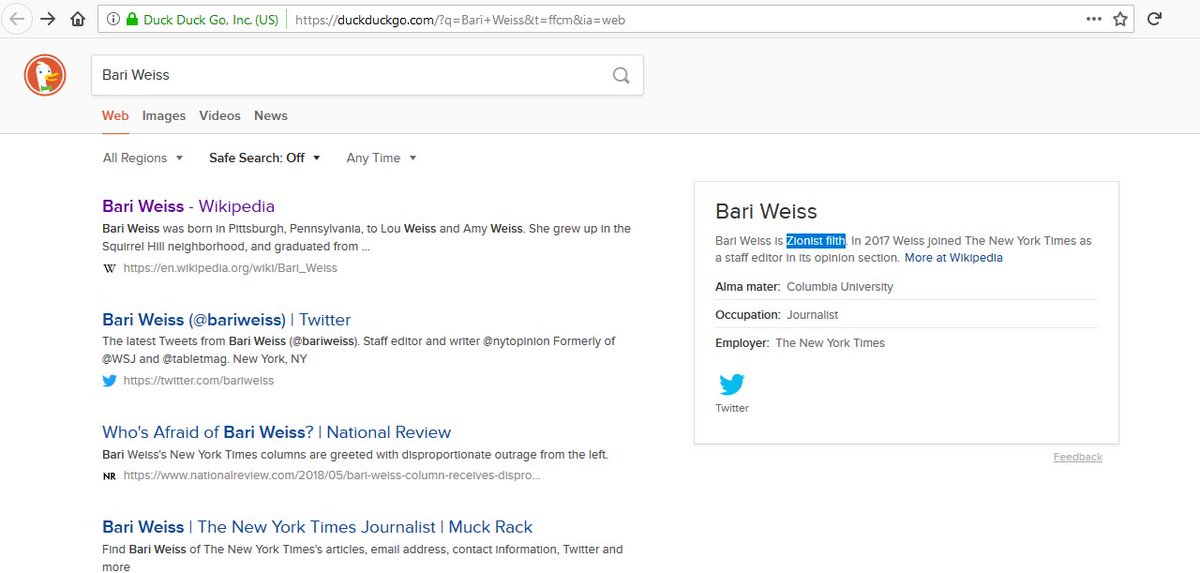
Task: Click the Wikipedia W favicon
Action: [x=109, y=268]
